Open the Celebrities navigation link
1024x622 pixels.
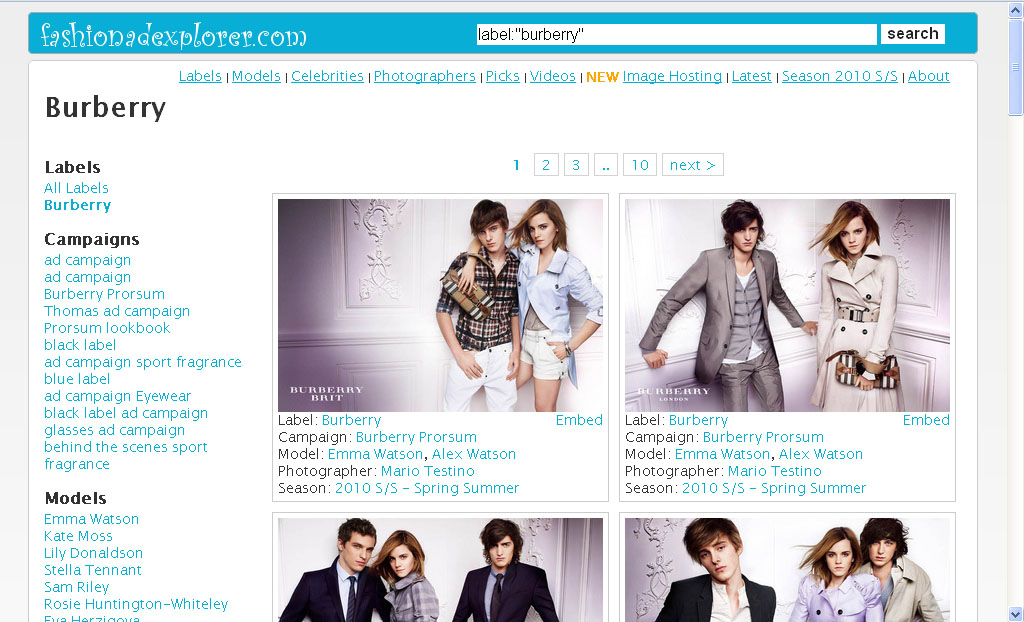tap(327, 76)
